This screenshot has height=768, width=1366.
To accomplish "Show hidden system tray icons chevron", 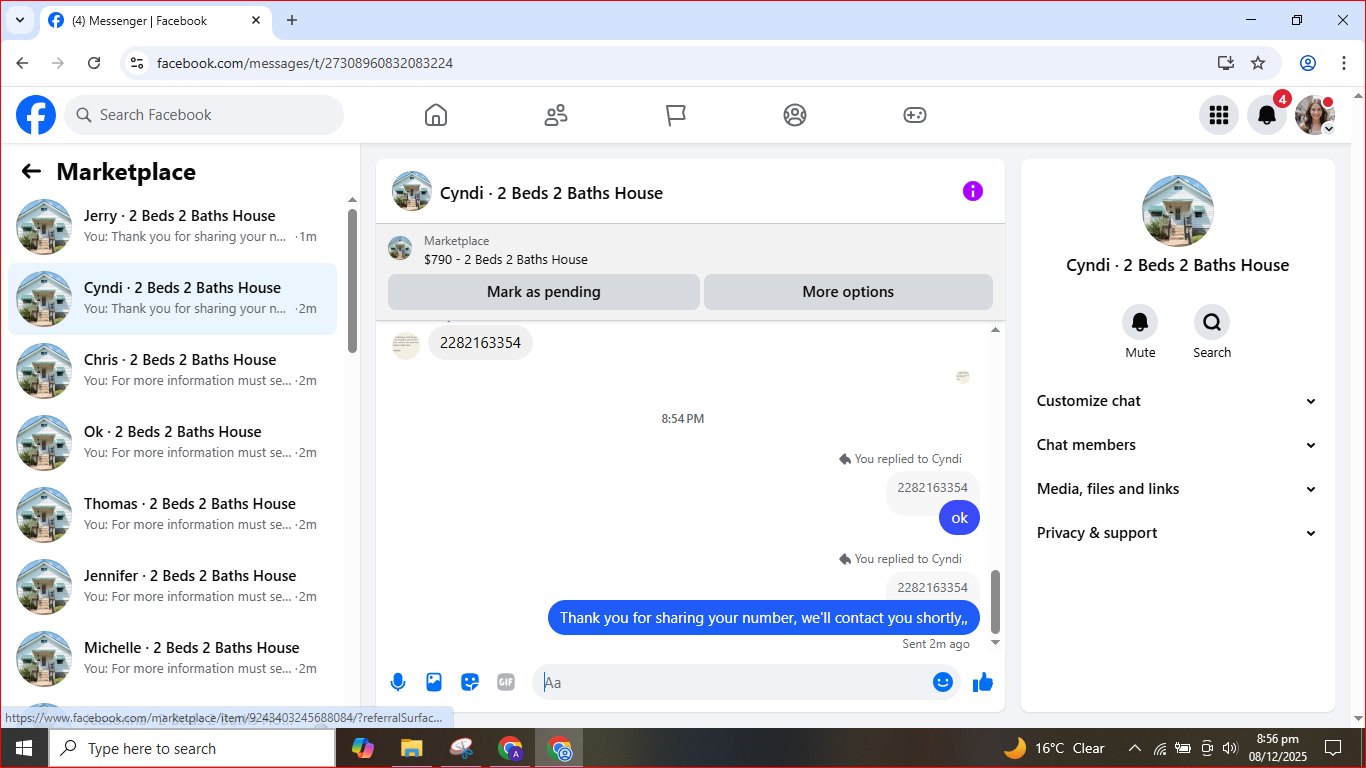I will point(1135,748).
